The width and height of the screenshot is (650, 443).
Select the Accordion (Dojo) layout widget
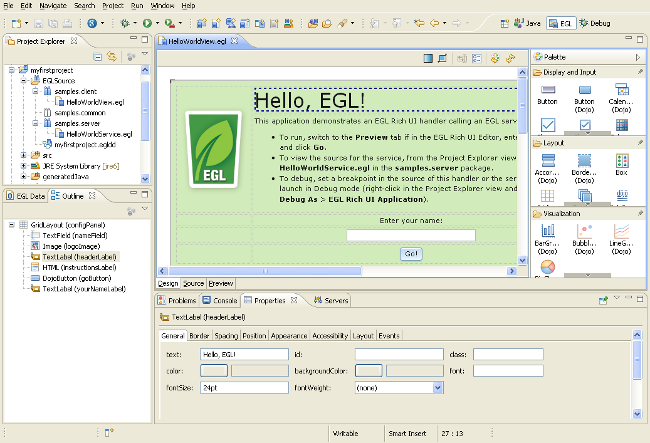tap(548, 169)
